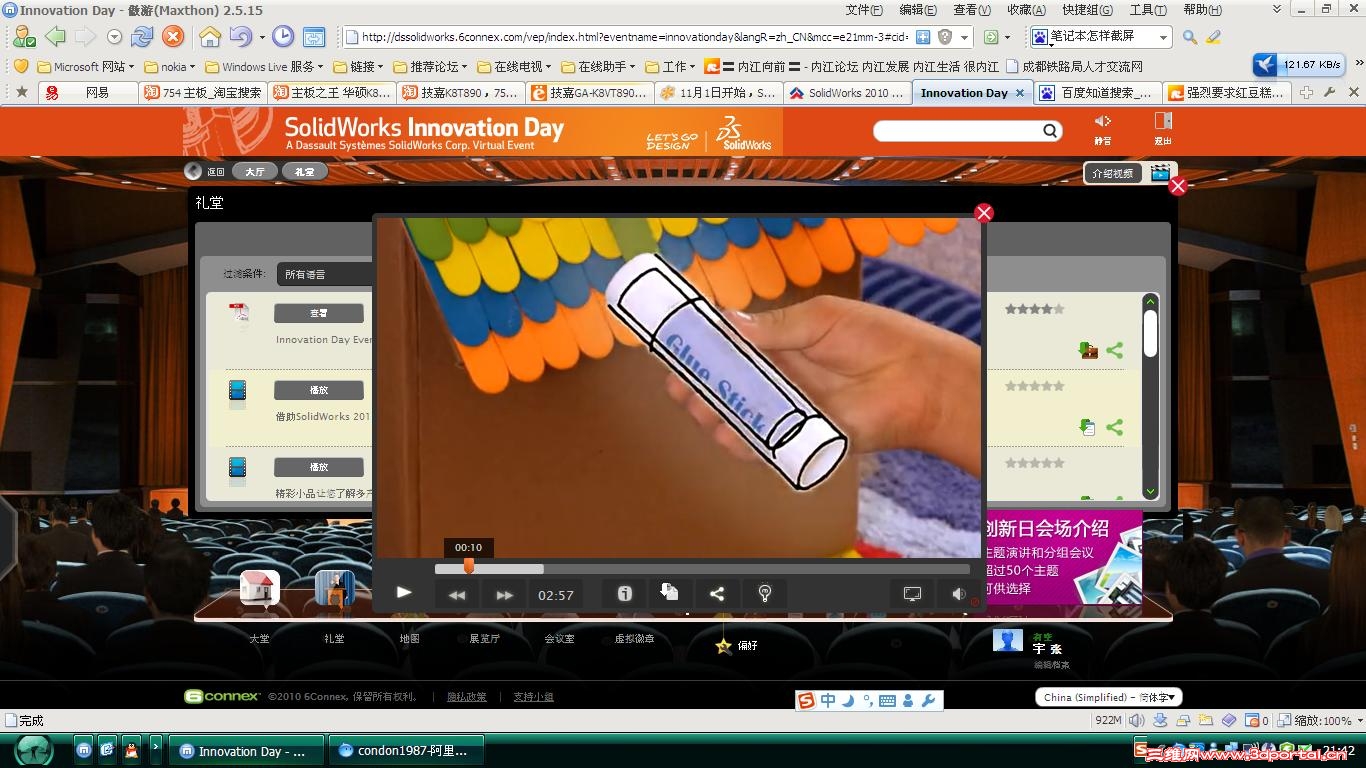The width and height of the screenshot is (1366, 768).
Task: Open the 工具 menu in Maxthon
Action: pos(1148,10)
